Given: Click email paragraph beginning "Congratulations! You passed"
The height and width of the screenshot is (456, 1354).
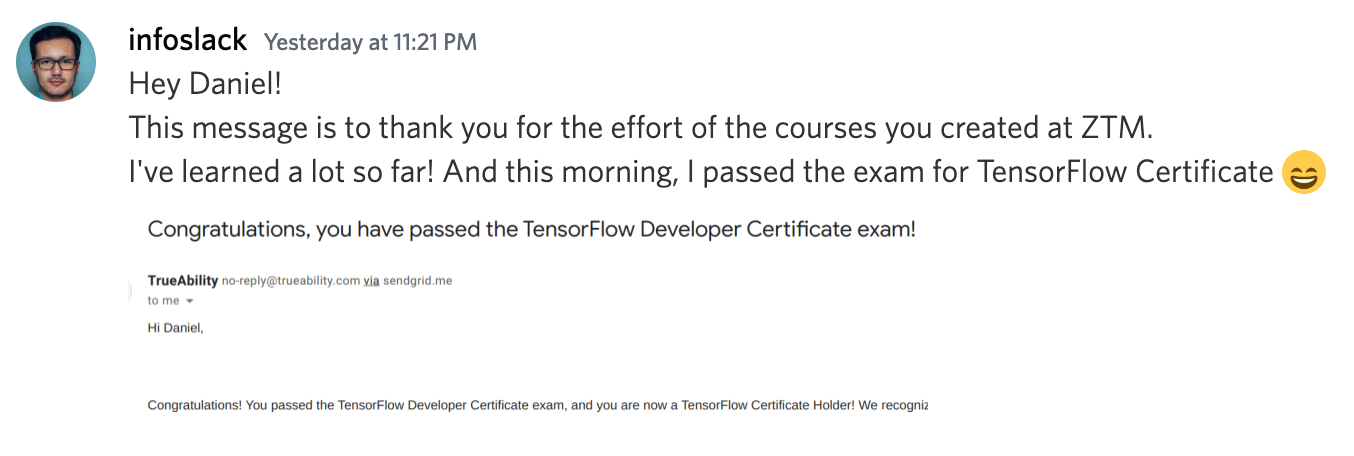Looking at the screenshot, I should coord(538,406).
